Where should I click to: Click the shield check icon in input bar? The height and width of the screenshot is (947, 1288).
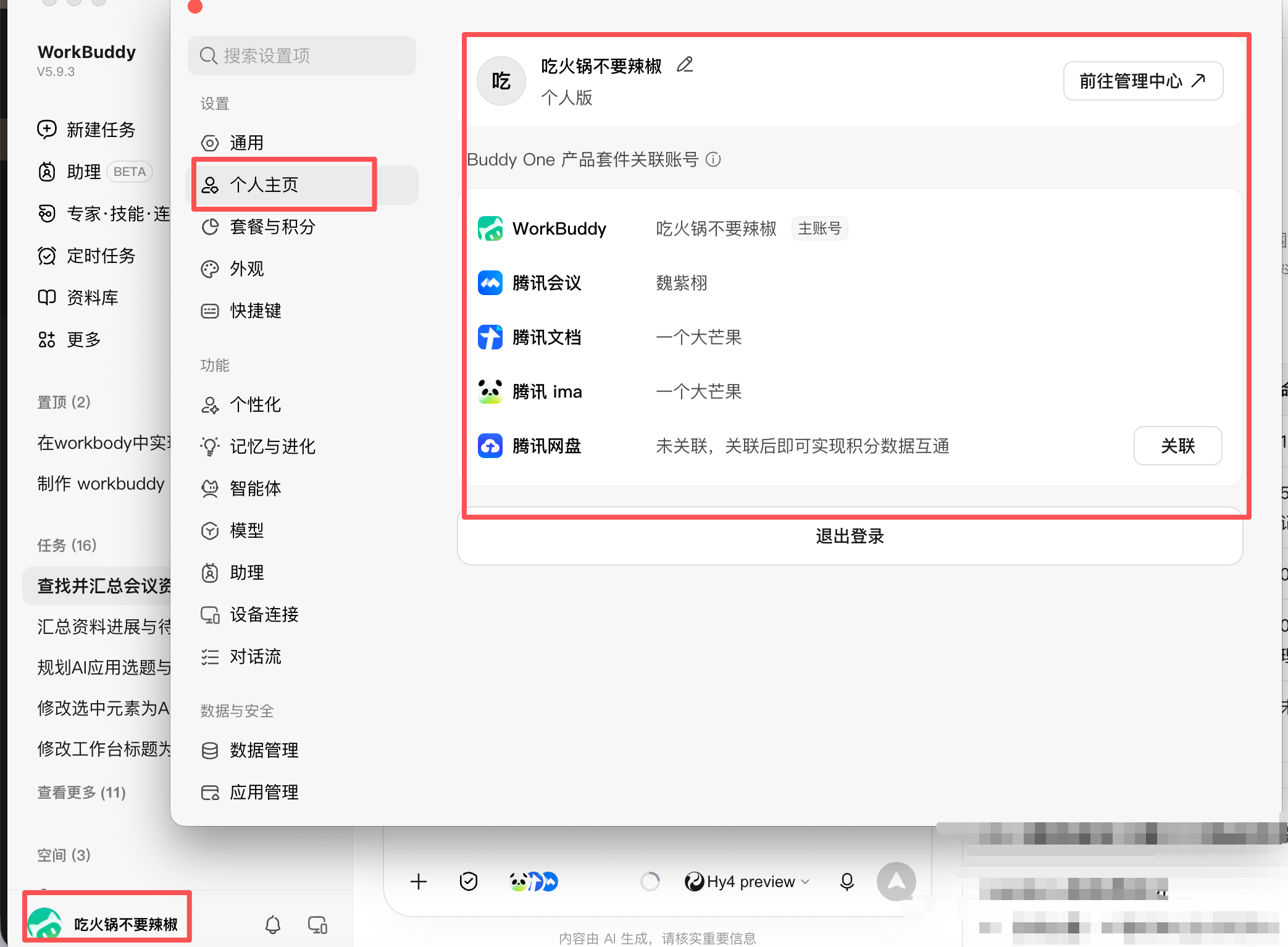coord(469,882)
